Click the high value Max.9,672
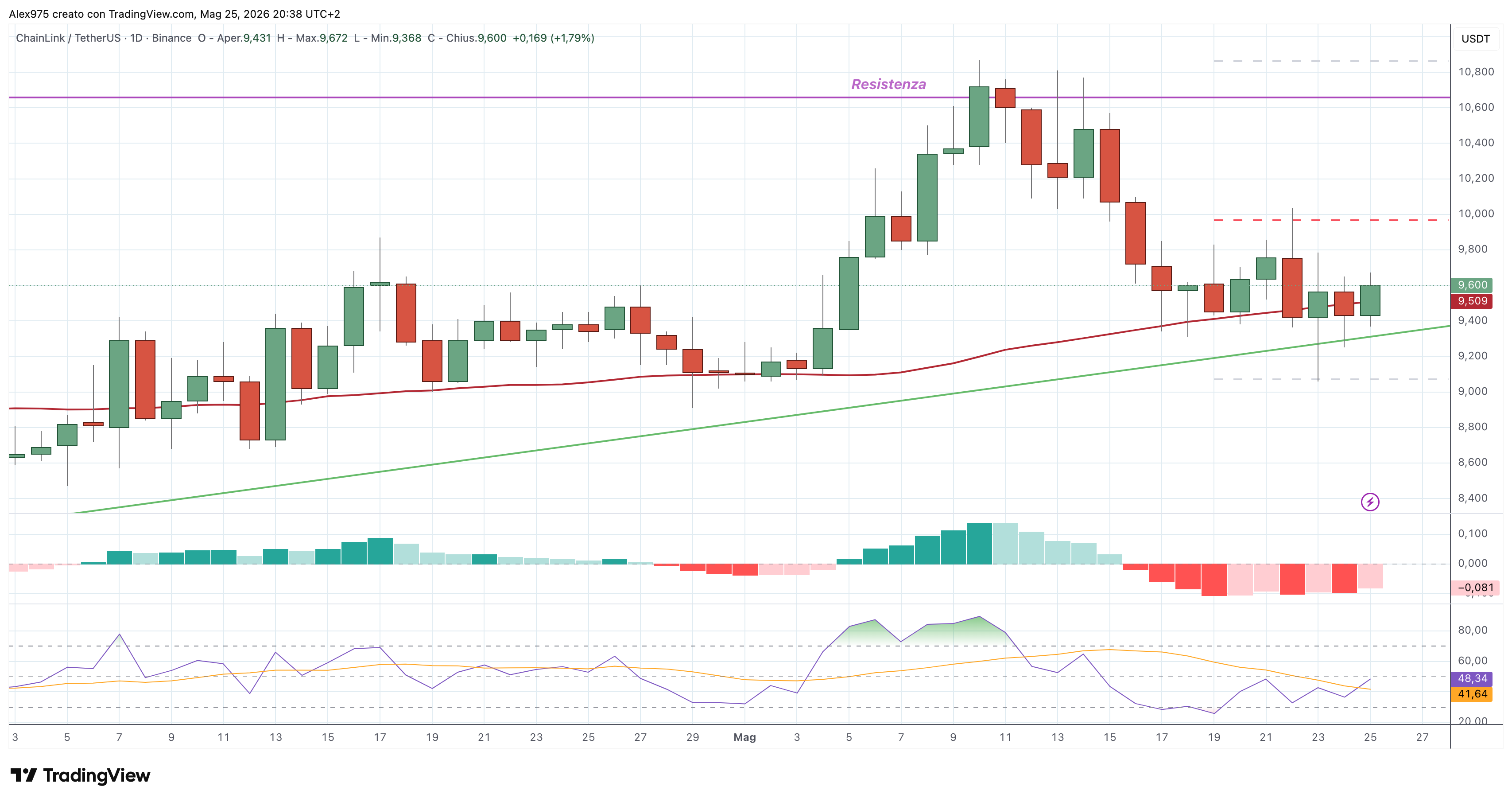 [x=322, y=38]
